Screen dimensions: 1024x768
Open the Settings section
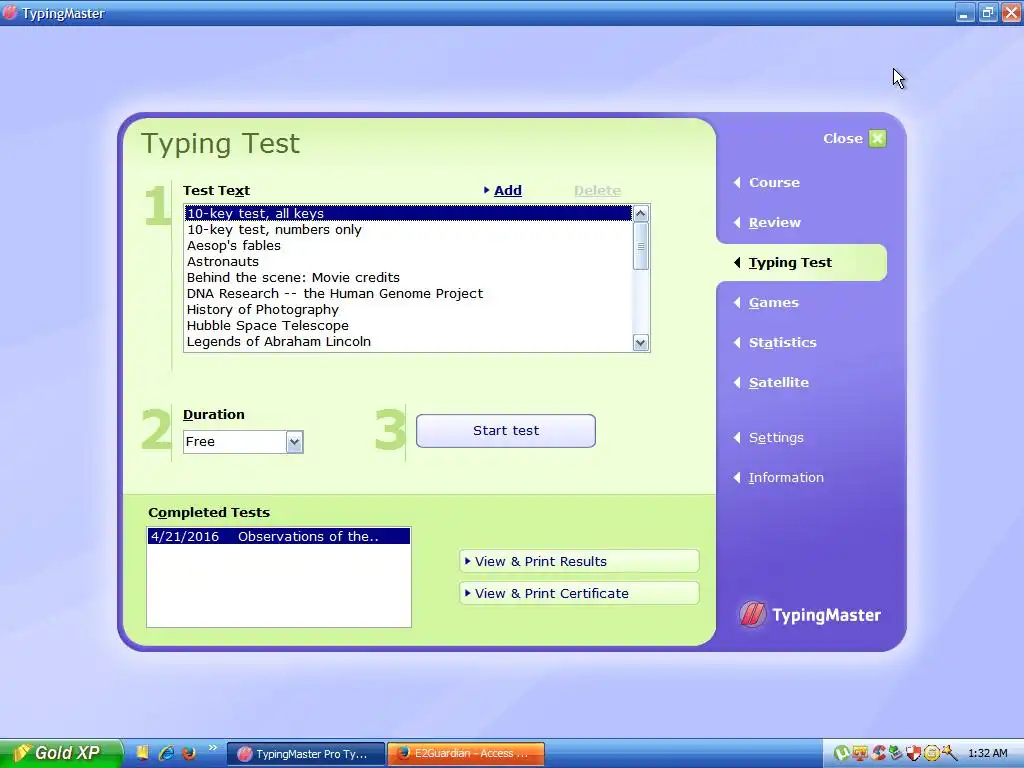click(x=776, y=438)
